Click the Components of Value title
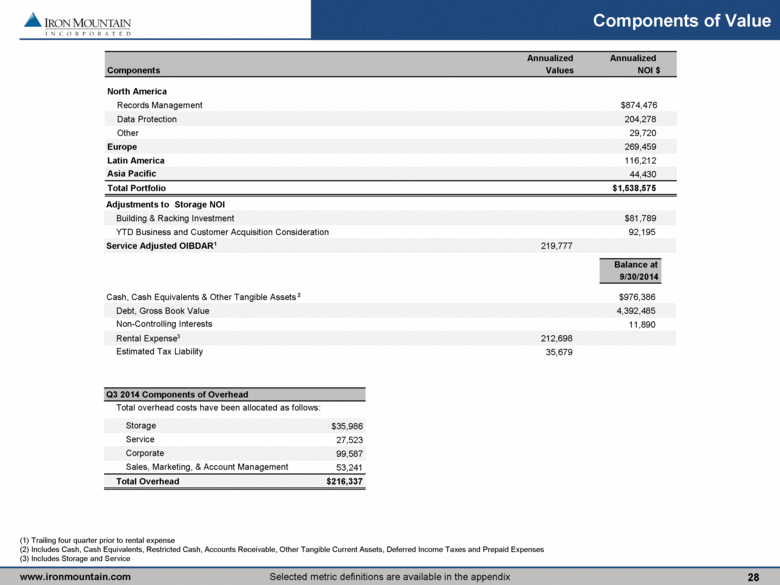 [675, 21]
